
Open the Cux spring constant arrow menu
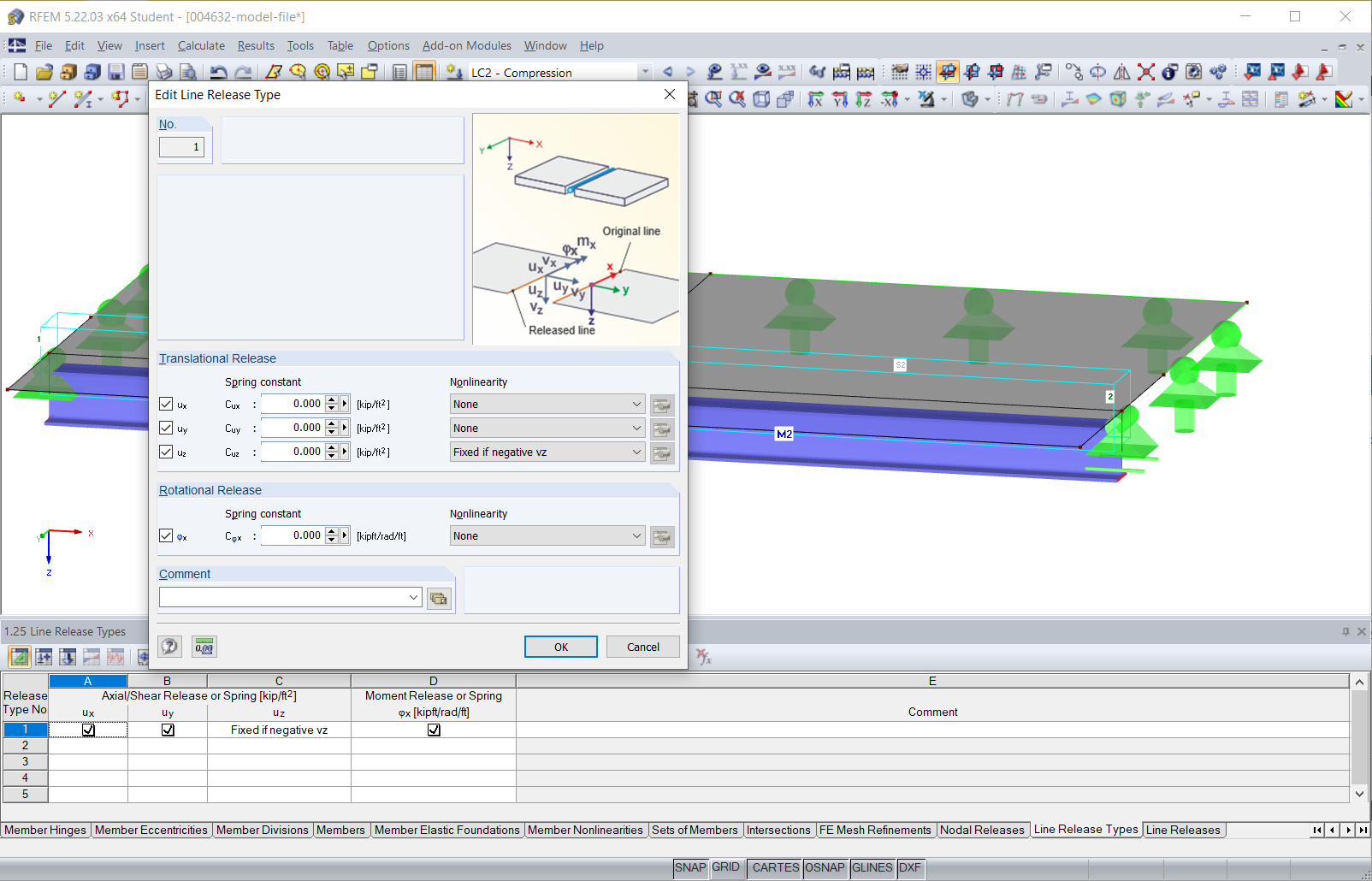[x=345, y=404]
